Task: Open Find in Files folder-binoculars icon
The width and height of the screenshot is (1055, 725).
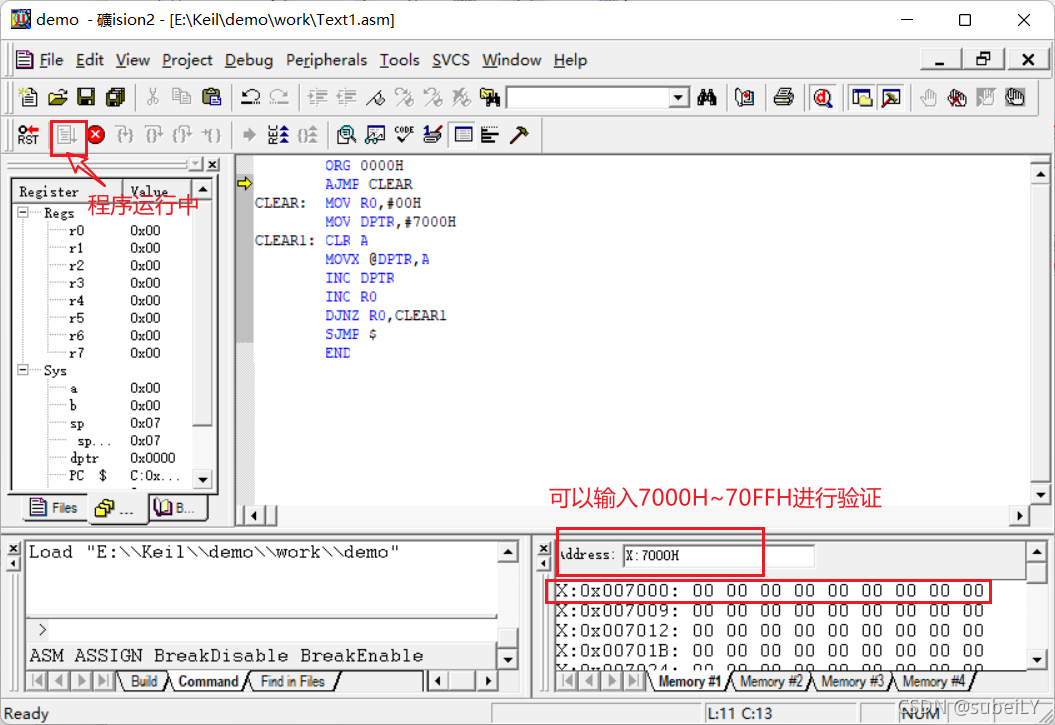Action: tap(490, 98)
